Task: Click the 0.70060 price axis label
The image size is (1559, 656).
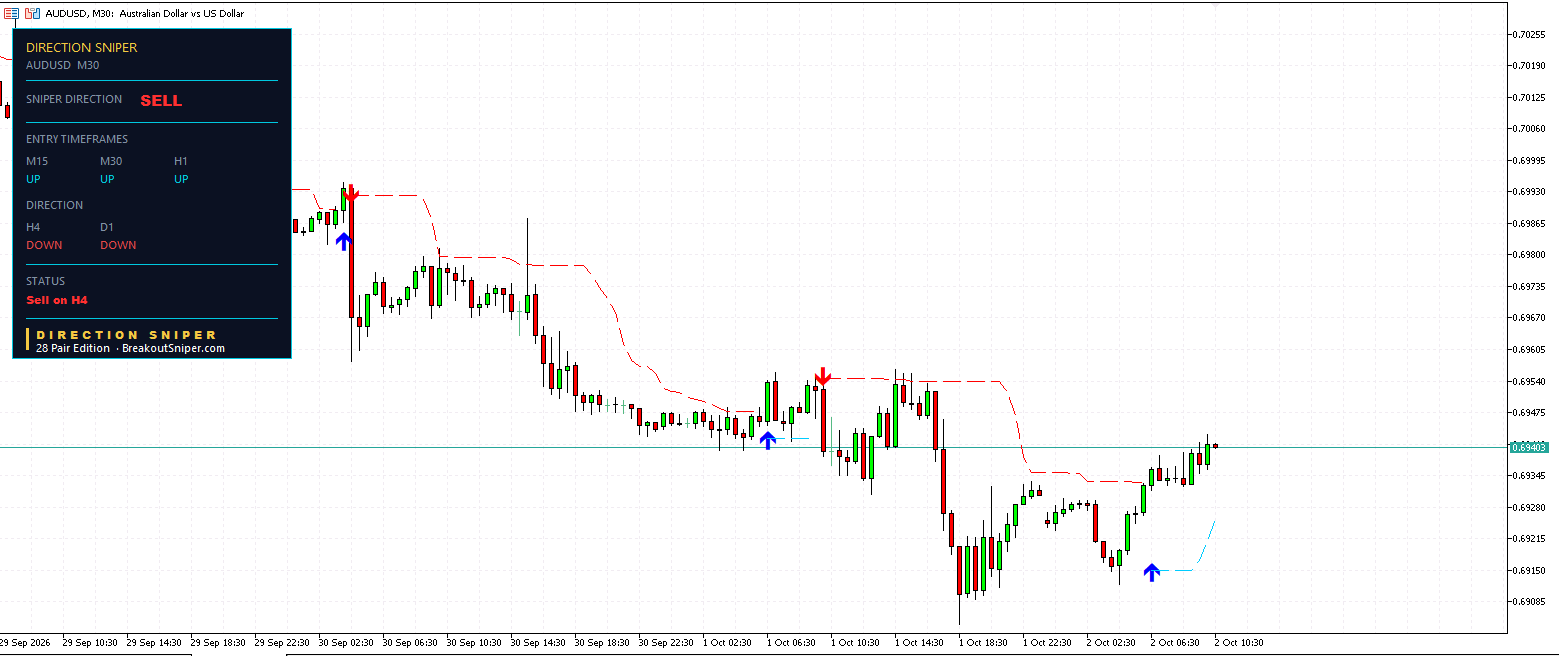Action: [x=1530, y=128]
